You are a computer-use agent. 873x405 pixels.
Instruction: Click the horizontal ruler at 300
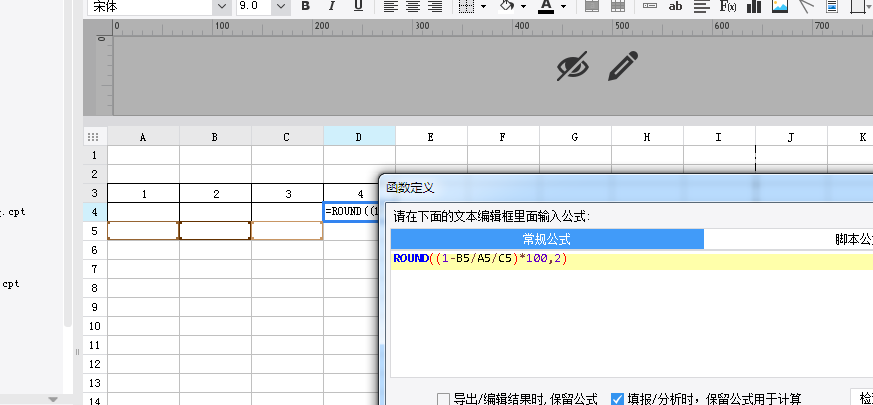click(x=422, y=27)
